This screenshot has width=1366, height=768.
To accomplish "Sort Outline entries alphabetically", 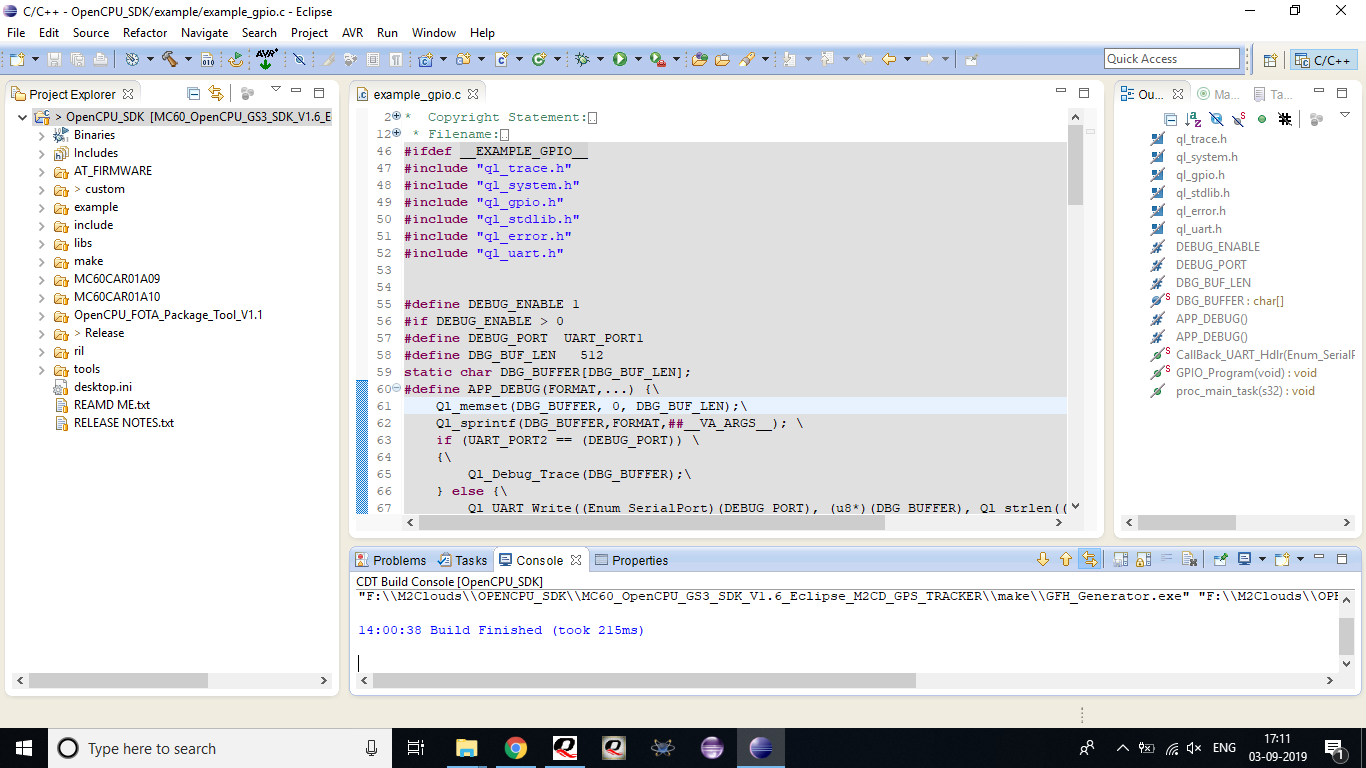I will (x=1193, y=119).
